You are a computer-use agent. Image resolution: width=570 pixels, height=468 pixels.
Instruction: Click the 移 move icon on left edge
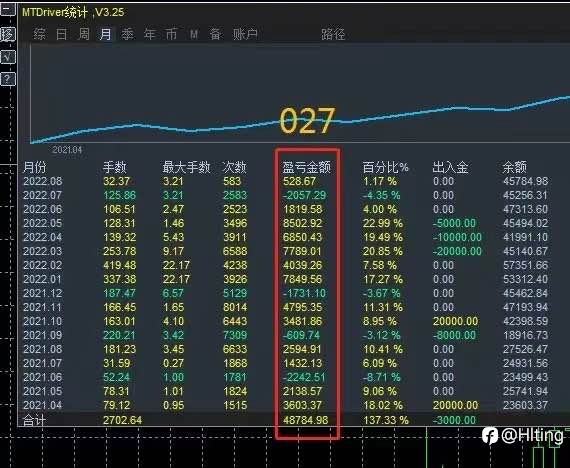coord(8,34)
